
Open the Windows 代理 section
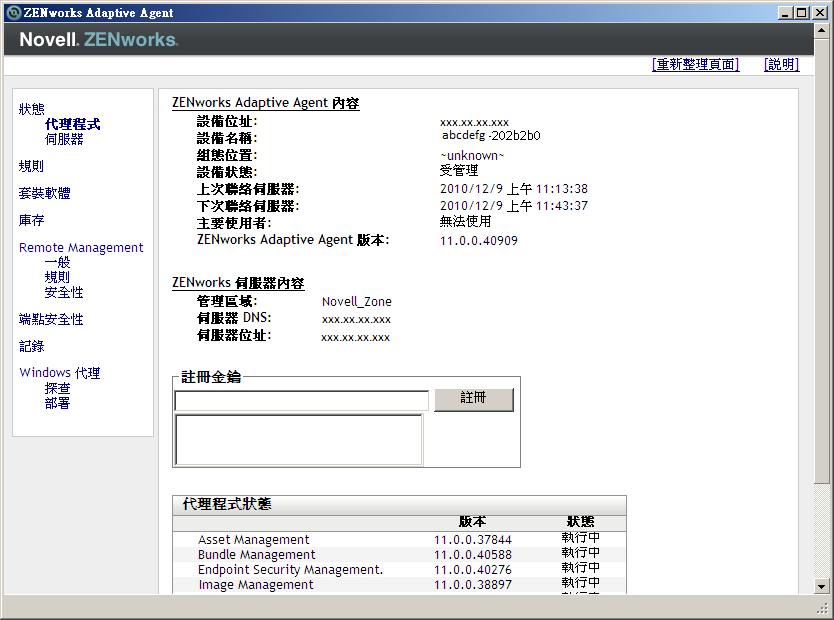[x=60, y=373]
